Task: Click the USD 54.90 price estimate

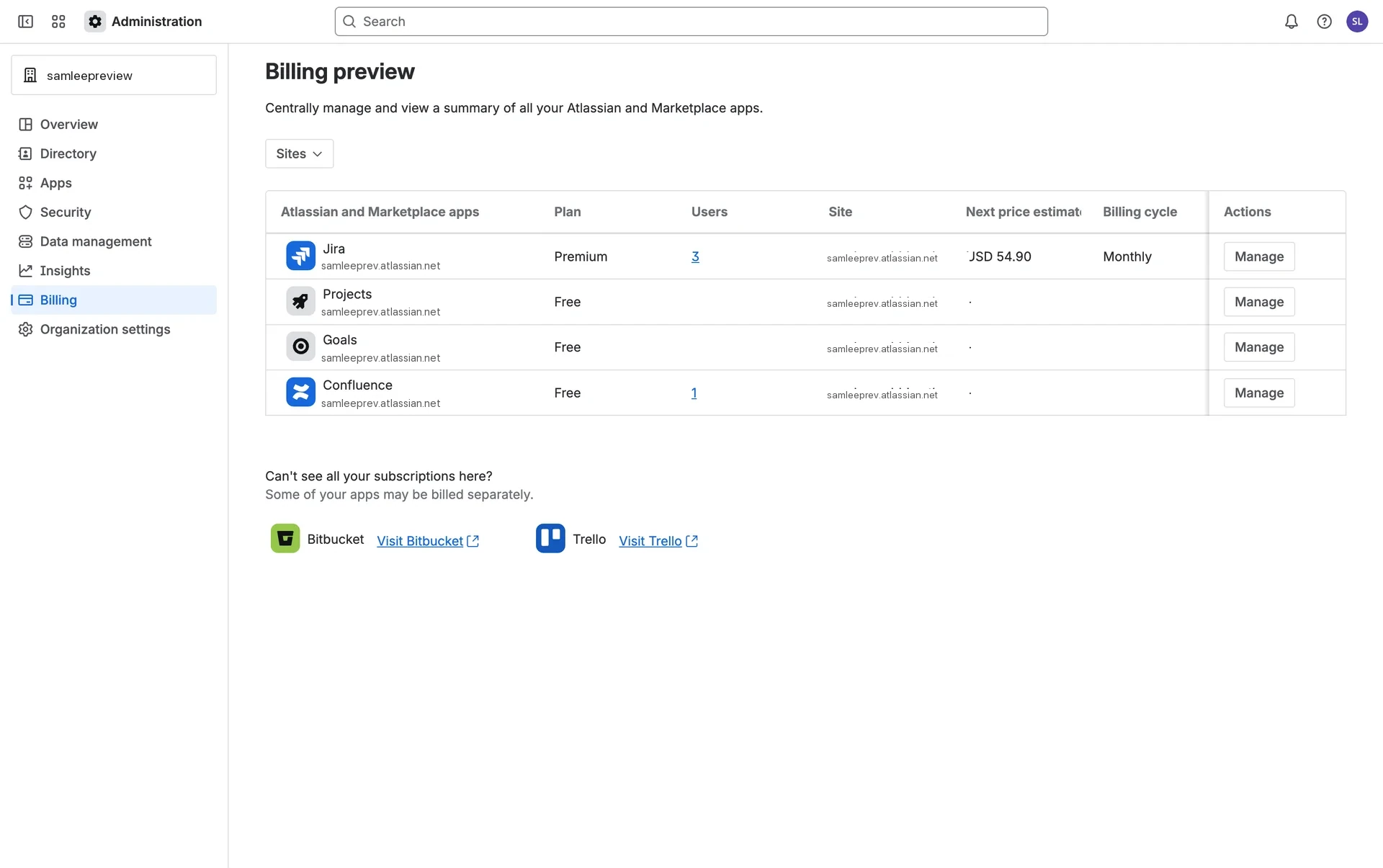Action: pos(999,256)
